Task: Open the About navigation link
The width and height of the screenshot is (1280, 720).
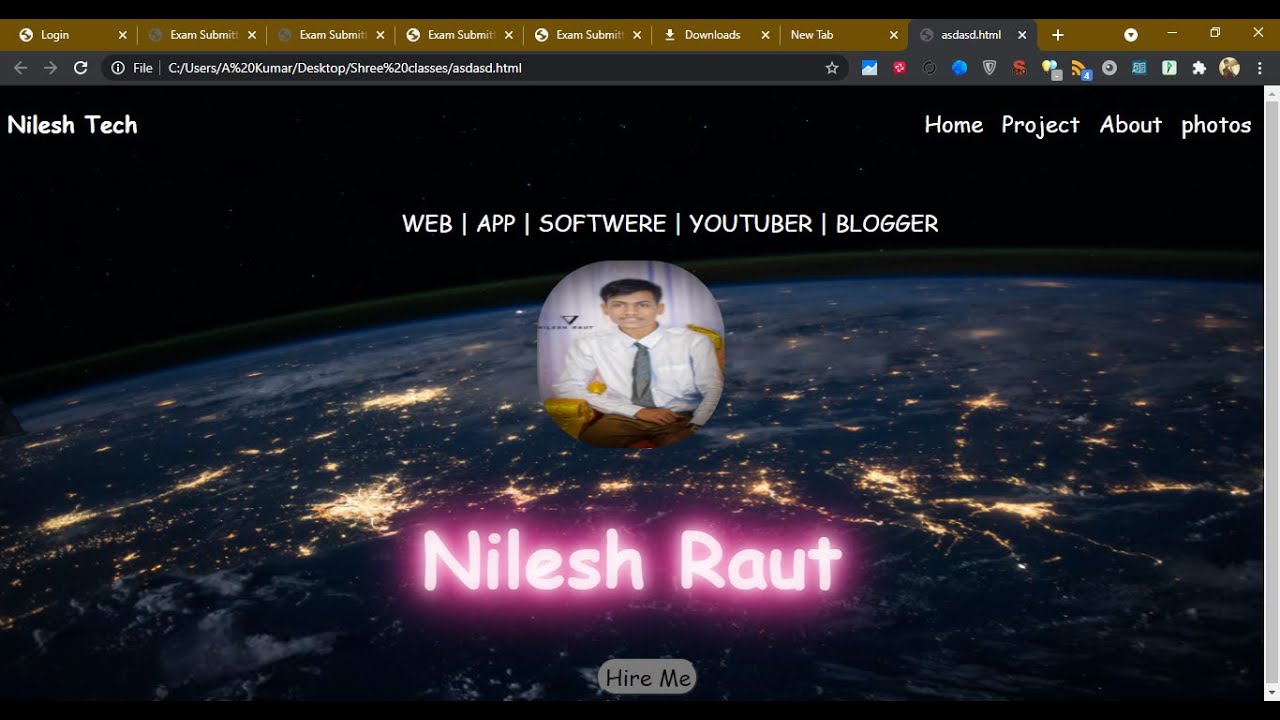Action: (1130, 125)
